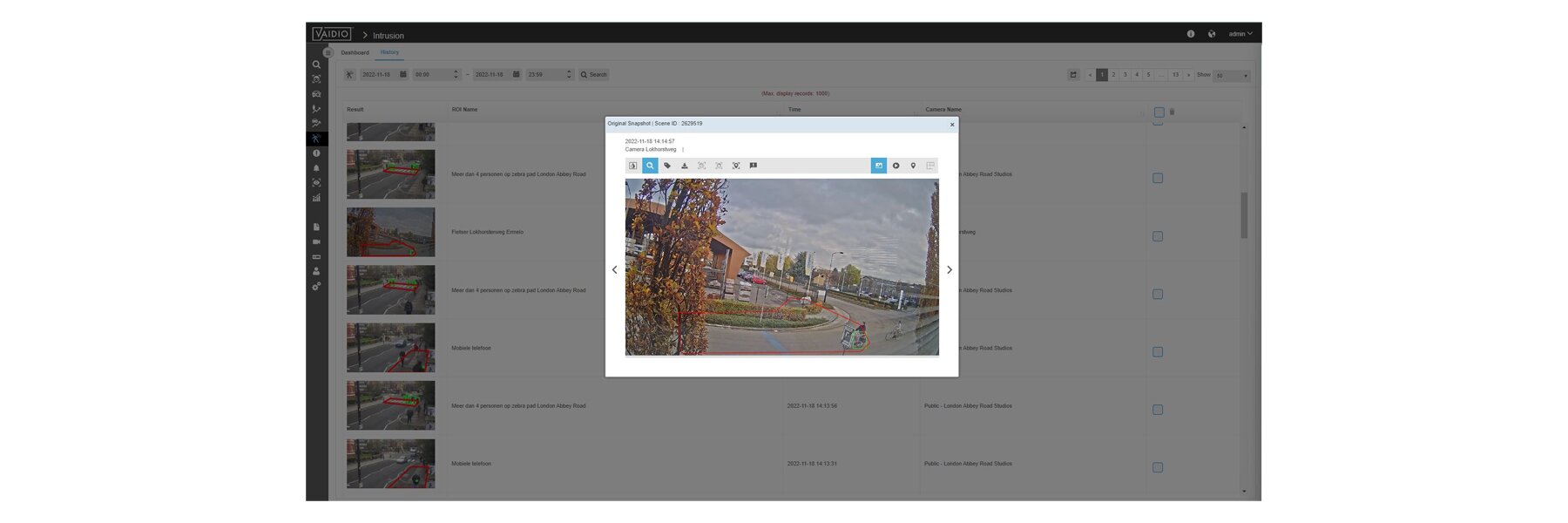Open the Fietser Lokhorsterweg Ermelo thumbnail
The image size is (1568, 523).
tap(390, 232)
